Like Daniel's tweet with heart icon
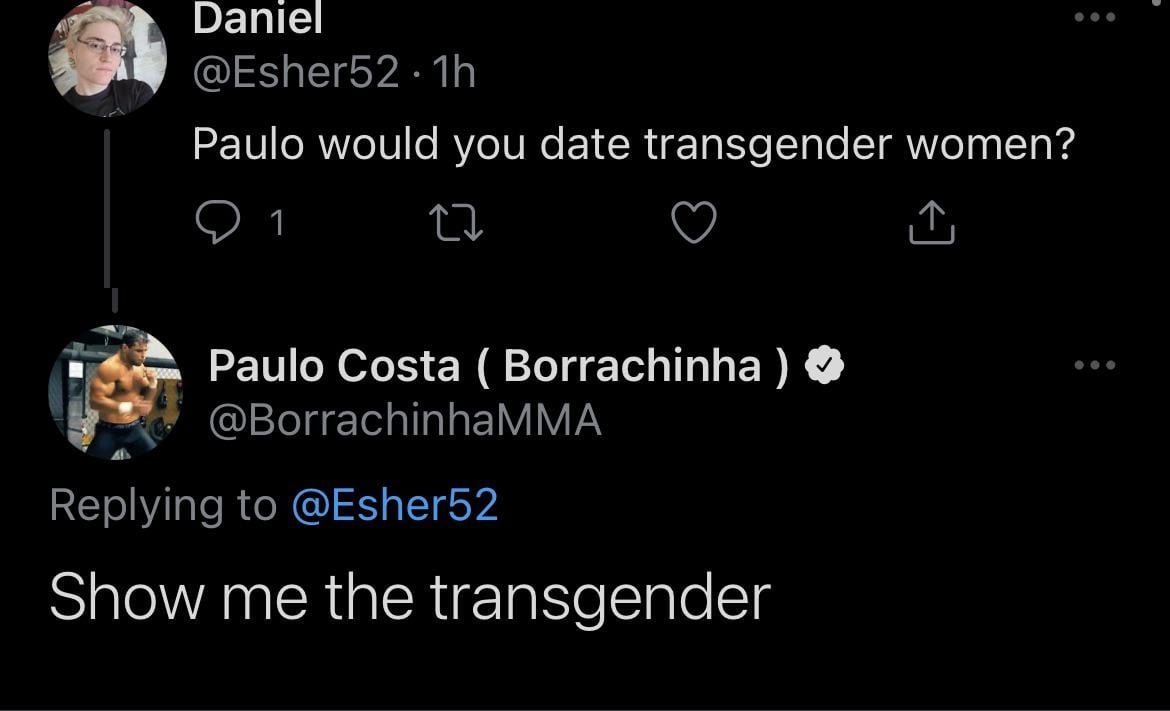 [x=694, y=222]
